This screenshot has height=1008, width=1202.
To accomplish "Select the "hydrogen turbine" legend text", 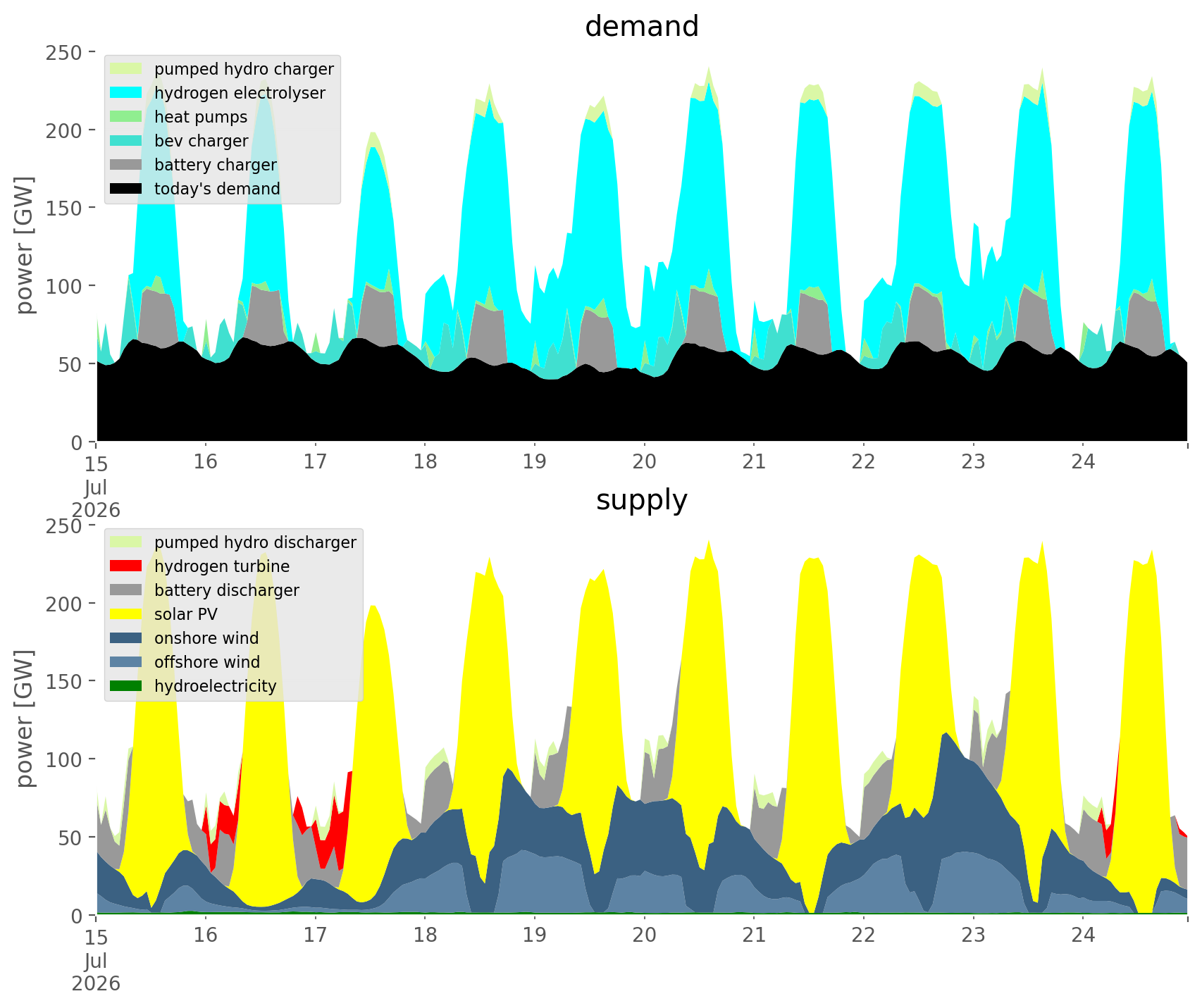I will pyautogui.click(x=222, y=567).
